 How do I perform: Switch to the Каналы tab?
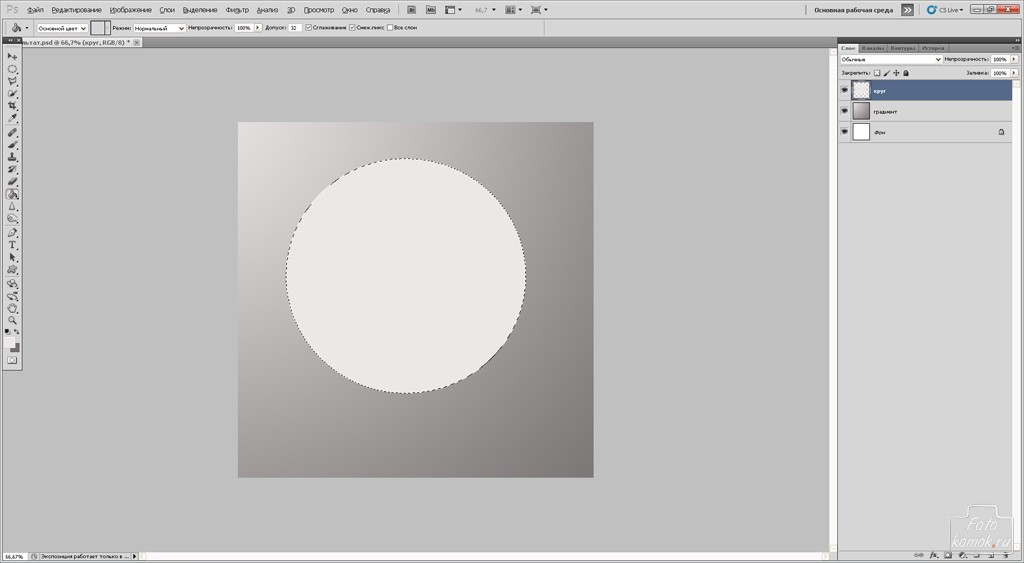point(872,48)
